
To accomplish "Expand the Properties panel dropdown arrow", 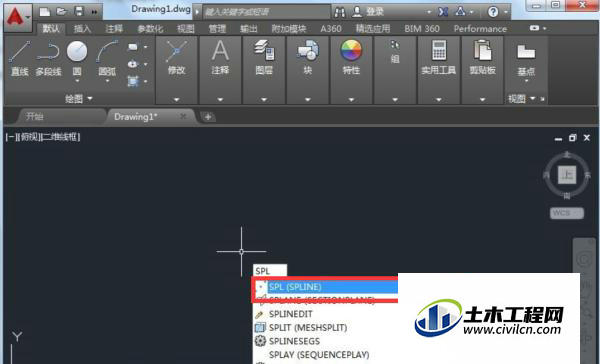I will click(351, 100).
